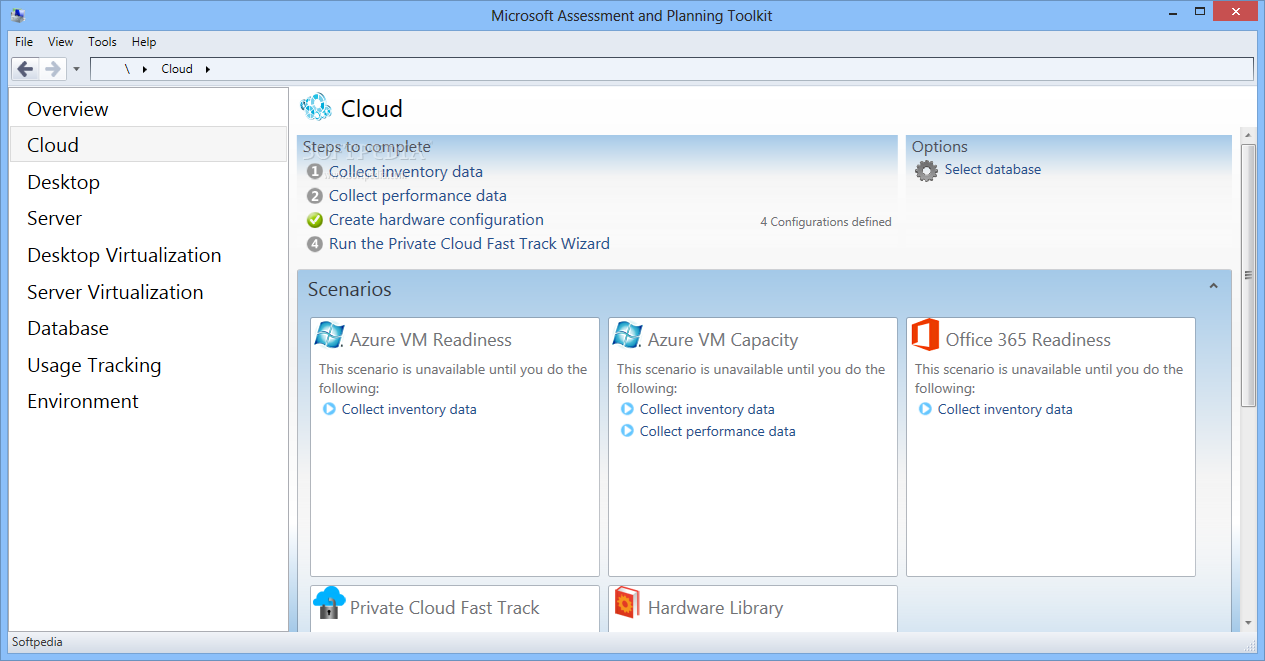Collect performance data from Azure VM Capacity tile
This screenshot has width=1265, height=661.
pyautogui.click(x=718, y=432)
